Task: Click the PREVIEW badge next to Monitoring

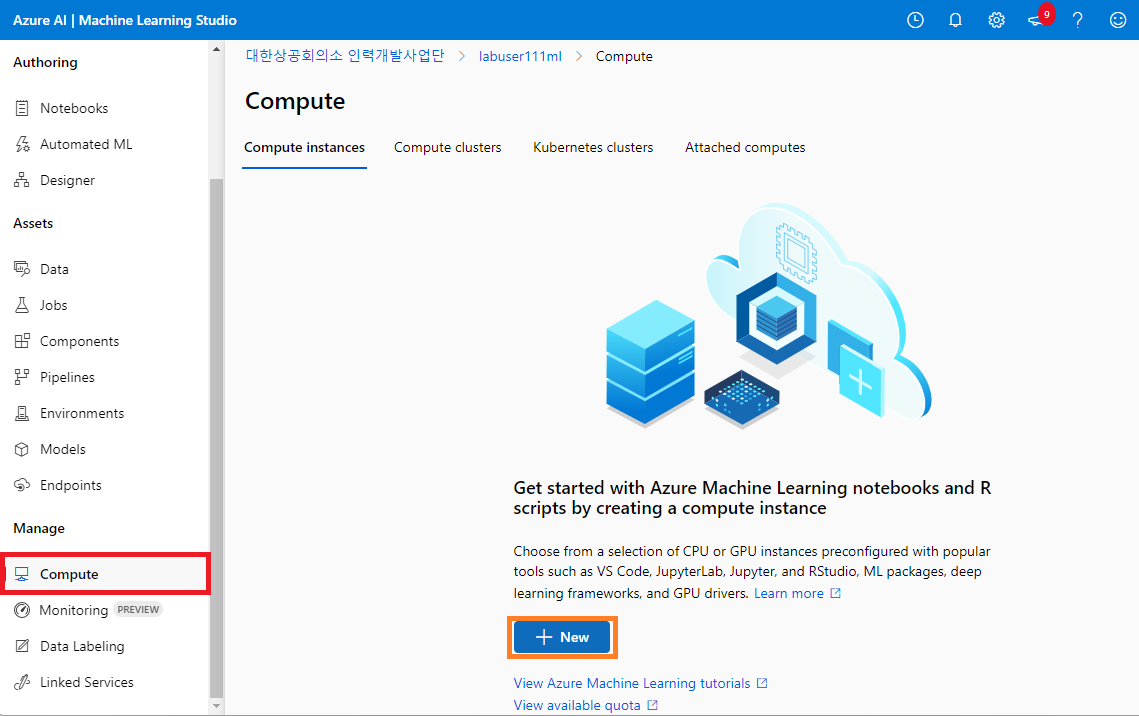Action: pyautogui.click(x=138, y=609)
